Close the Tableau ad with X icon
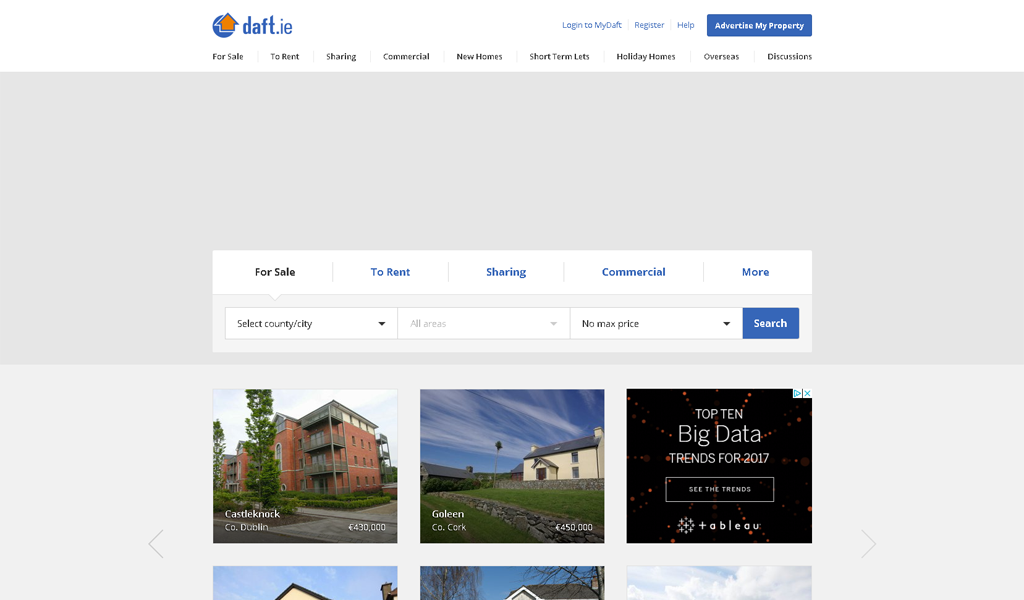 pyautogui.click(x=807, y=393)
